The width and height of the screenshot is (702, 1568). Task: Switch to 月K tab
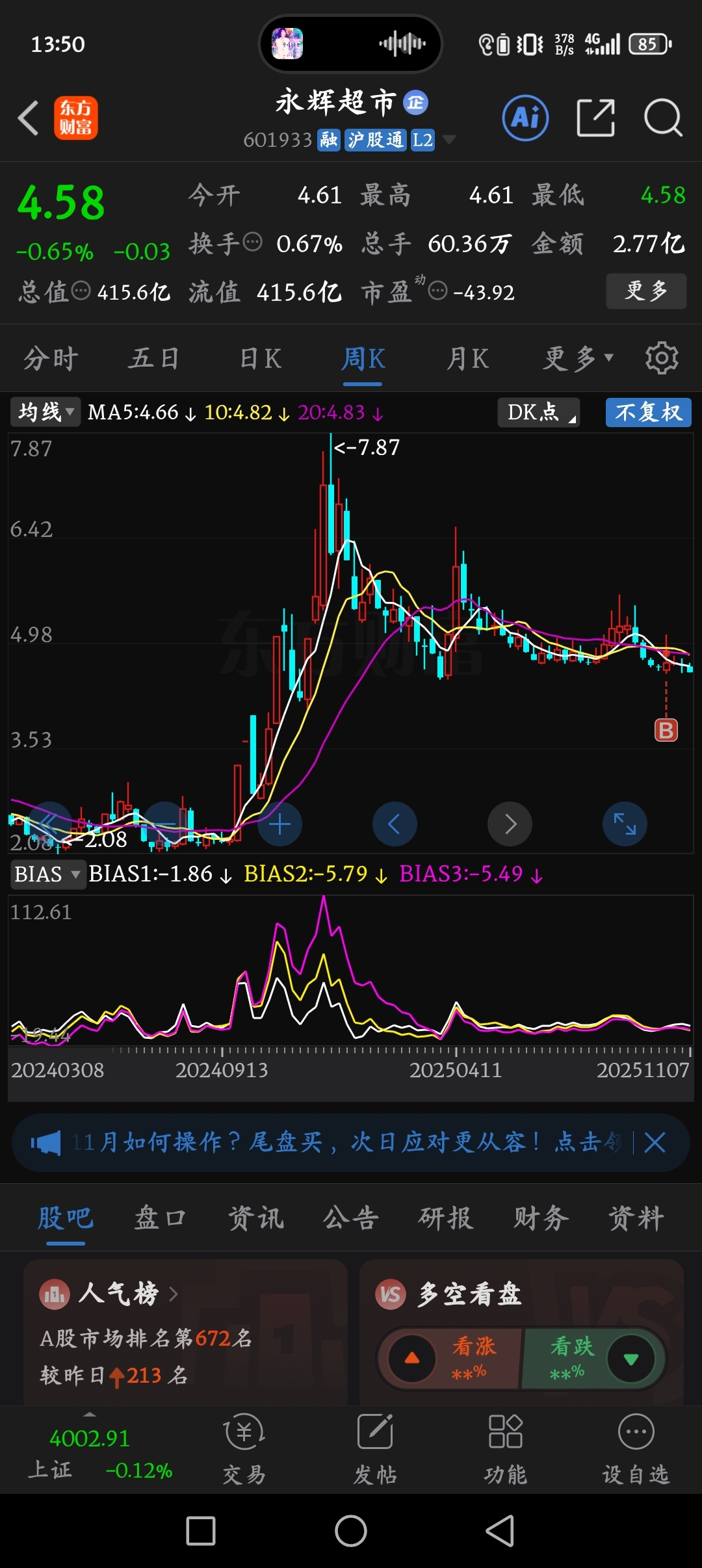pyautogui.click(x=467, y=358)
